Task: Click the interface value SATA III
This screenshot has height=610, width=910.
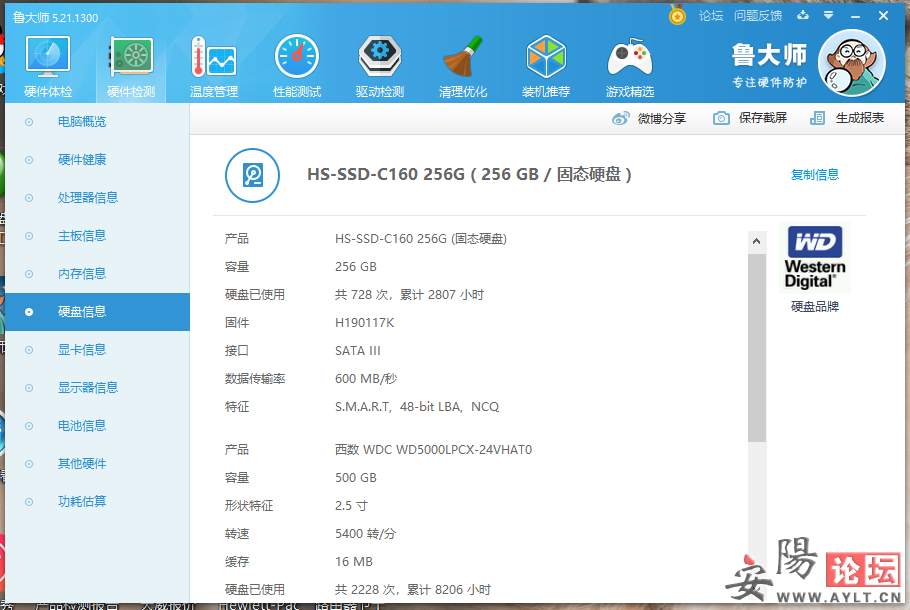Action: tap(358, 351)
